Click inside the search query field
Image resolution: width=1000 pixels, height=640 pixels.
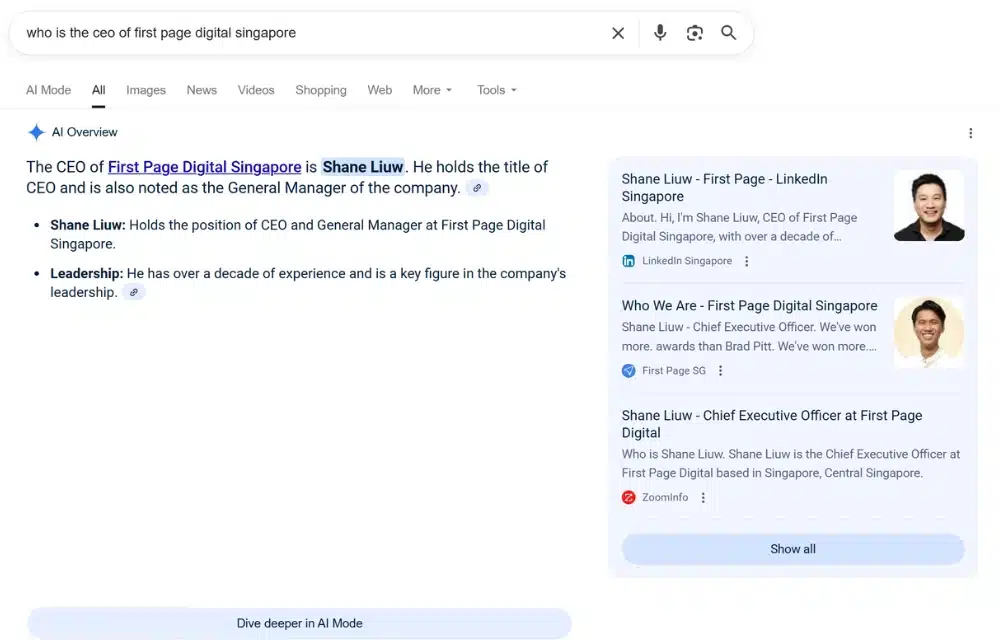[312, 33]
